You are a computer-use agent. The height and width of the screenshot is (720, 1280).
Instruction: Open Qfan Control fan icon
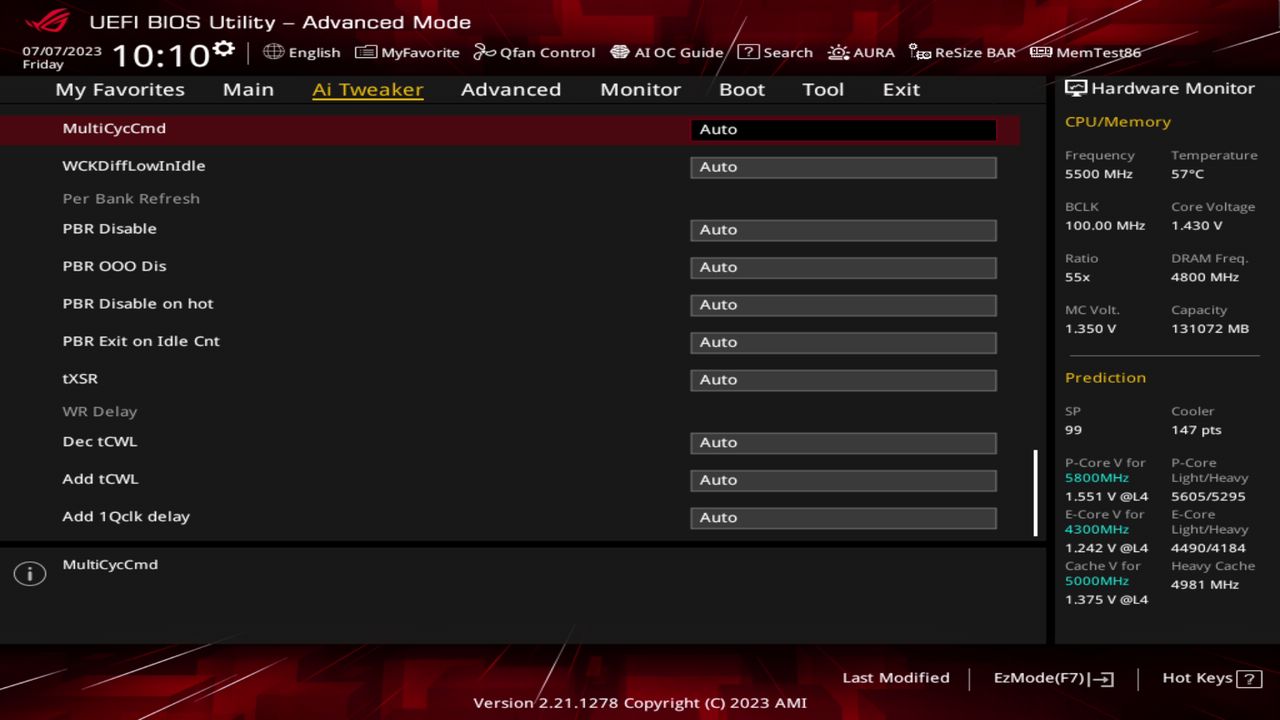[x=485, y=52]
